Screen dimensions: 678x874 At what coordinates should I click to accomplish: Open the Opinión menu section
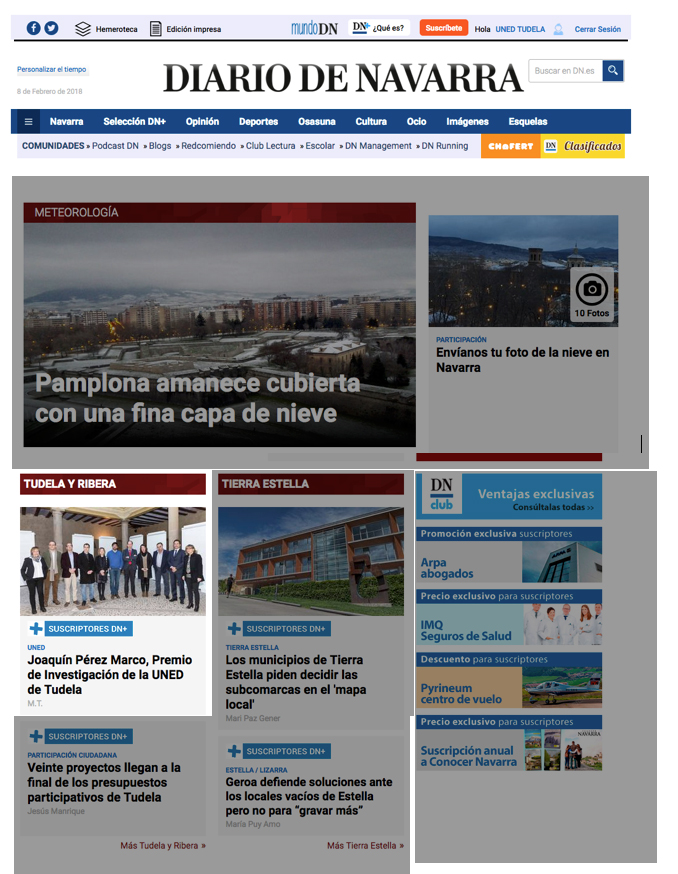pyautogui.click(x=202, y=122)
